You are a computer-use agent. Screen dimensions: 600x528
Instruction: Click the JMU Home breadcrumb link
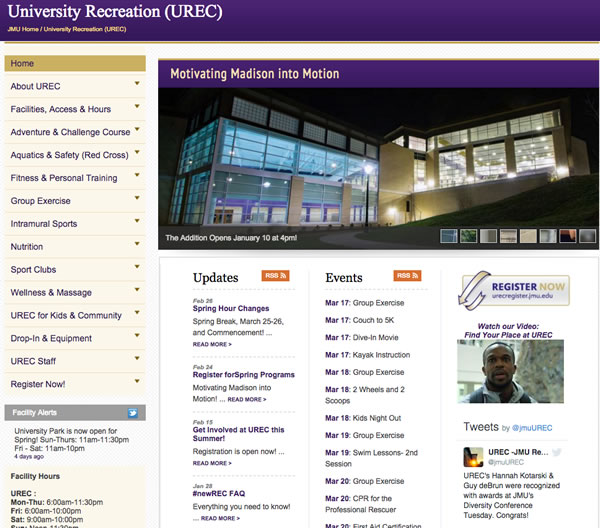coord(23,29)
